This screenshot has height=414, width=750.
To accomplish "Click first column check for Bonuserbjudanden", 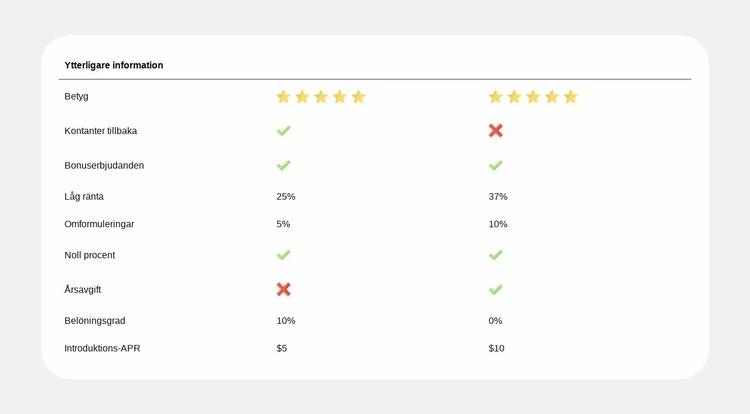I will 284,165.
